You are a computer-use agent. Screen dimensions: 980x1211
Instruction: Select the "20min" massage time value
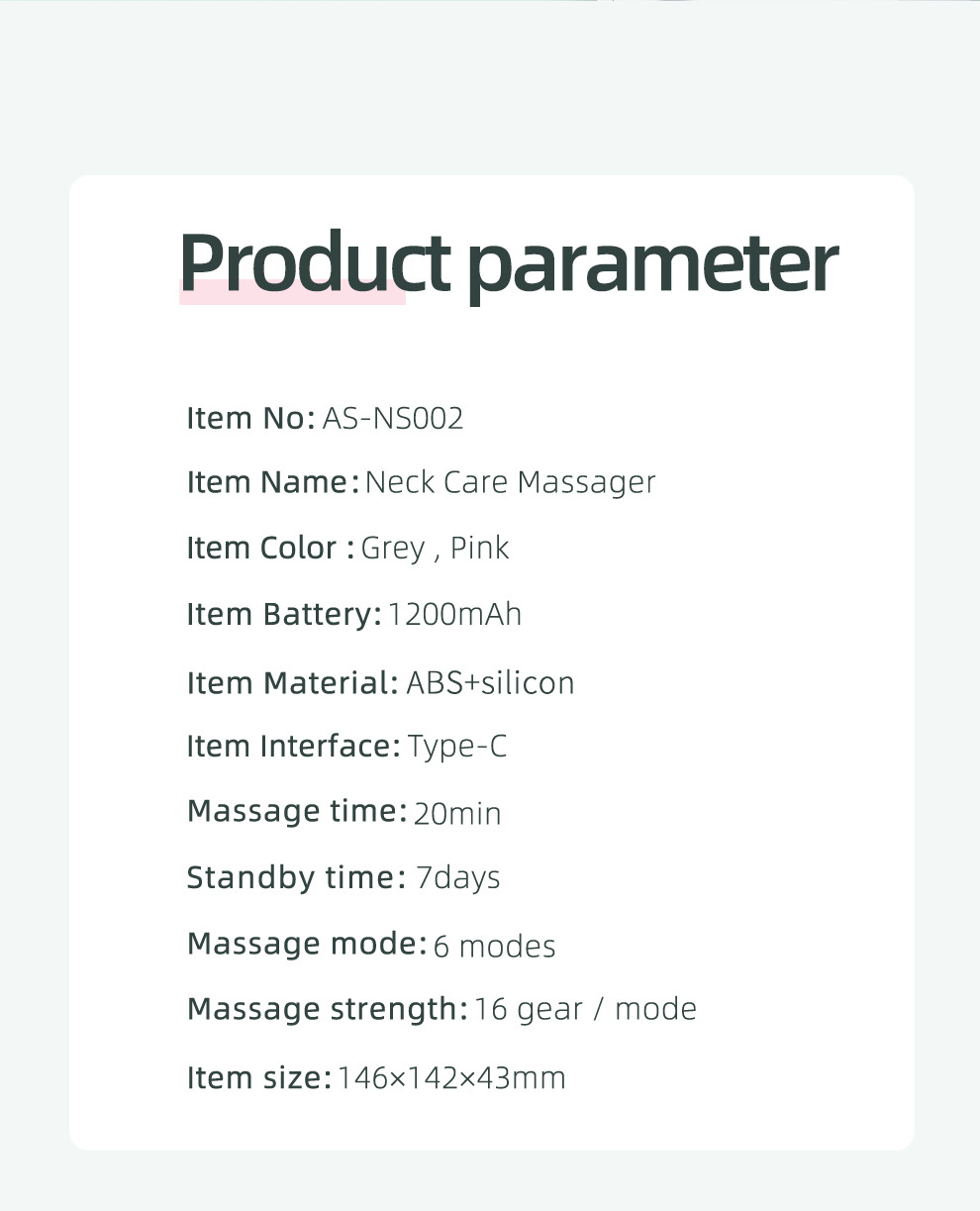[x=457, y=814]
